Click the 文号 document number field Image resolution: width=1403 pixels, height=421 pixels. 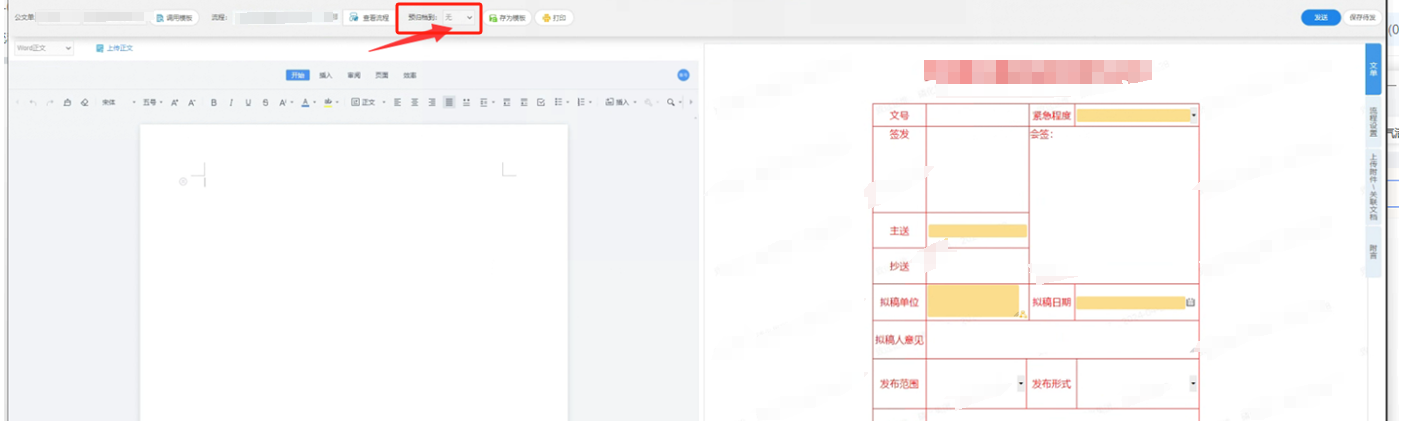pos(977,116)
